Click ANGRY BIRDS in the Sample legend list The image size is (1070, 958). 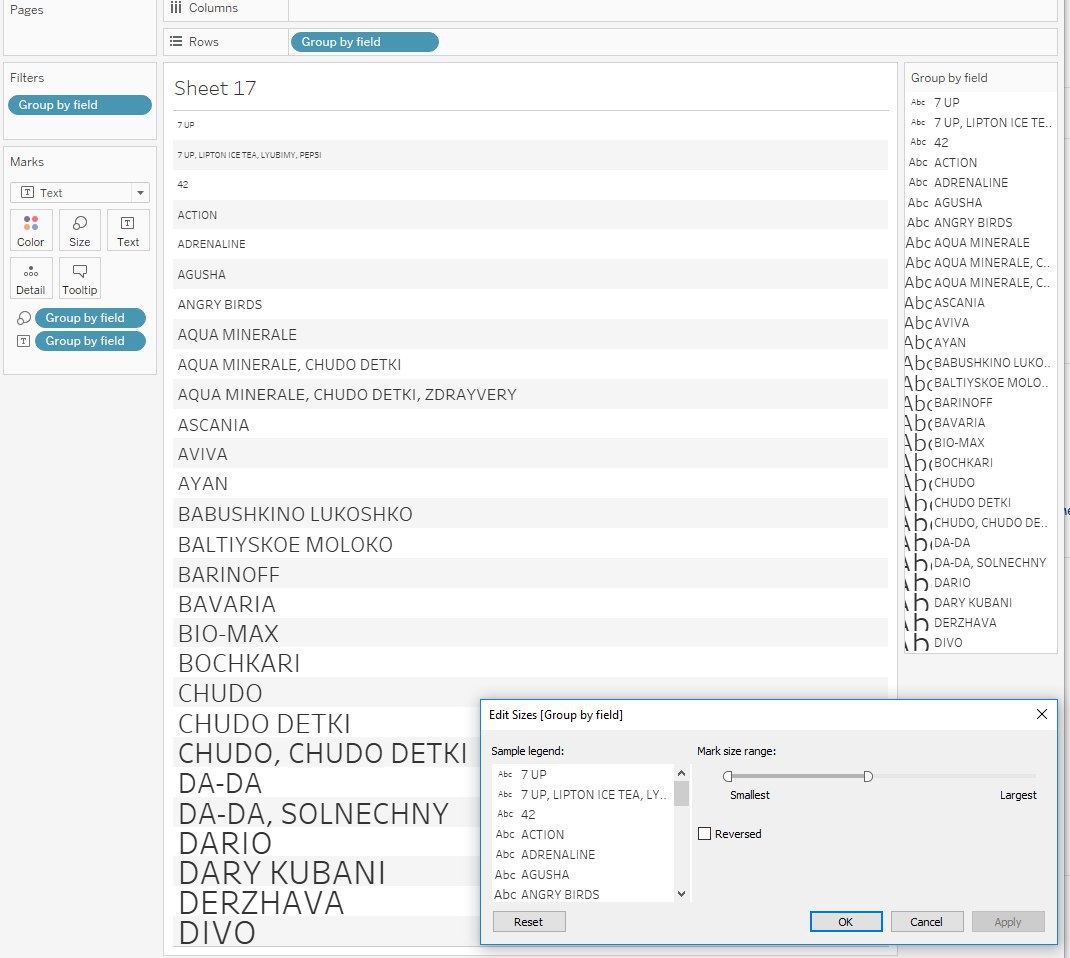click(x=560, y=895)
